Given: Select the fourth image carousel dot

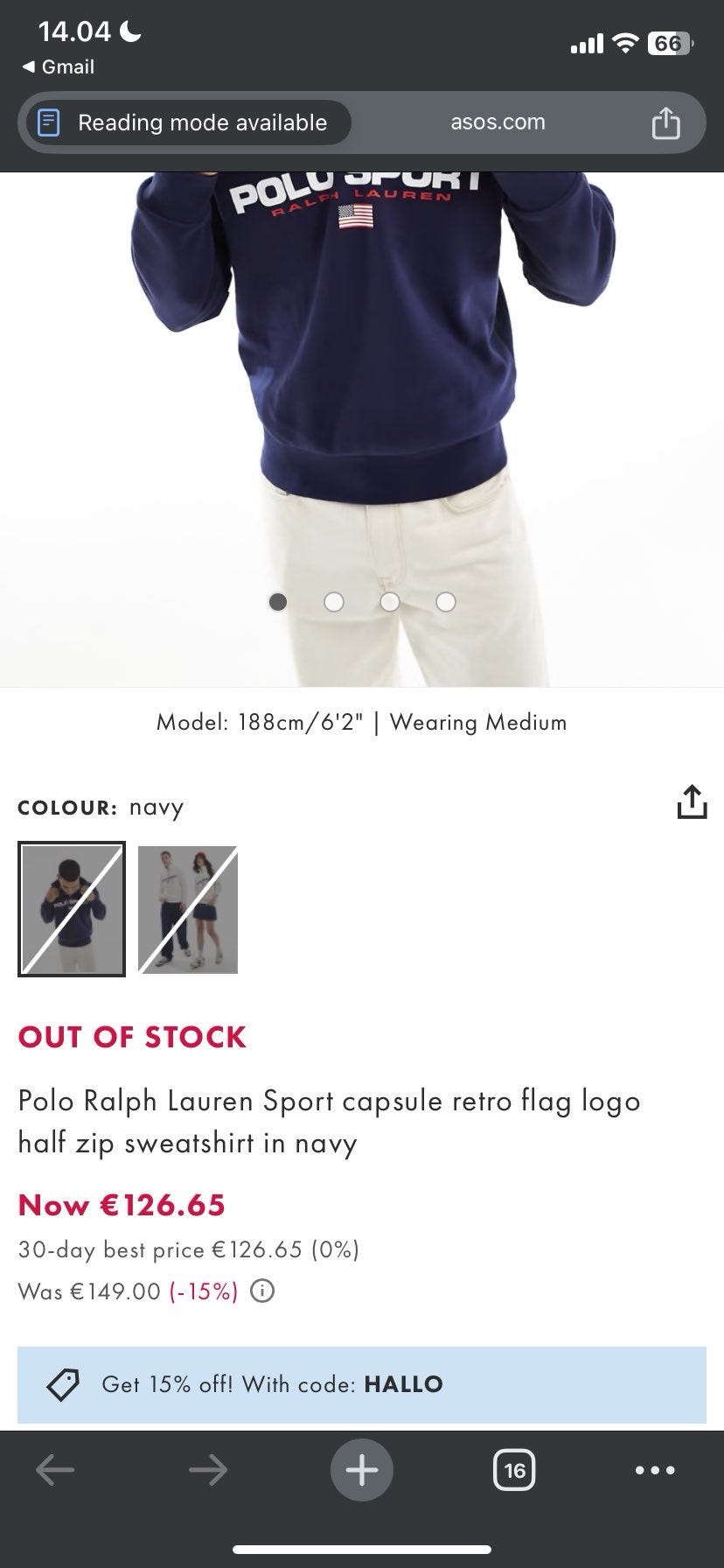Looking at the screenshot, I should point(446,602).
